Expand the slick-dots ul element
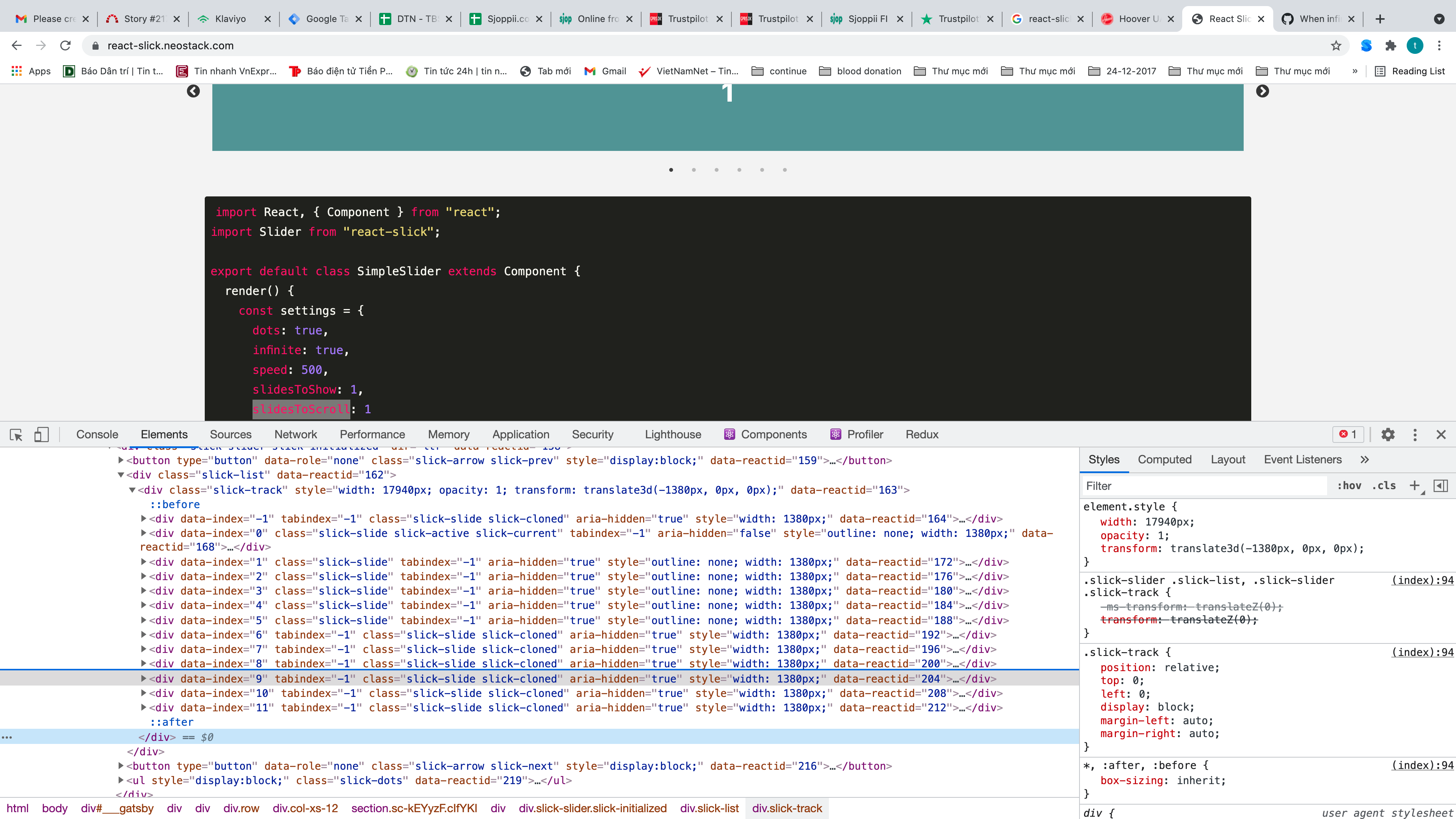Image resolution: width=1456 pixels, height=819 pixels. click(121, 781)
